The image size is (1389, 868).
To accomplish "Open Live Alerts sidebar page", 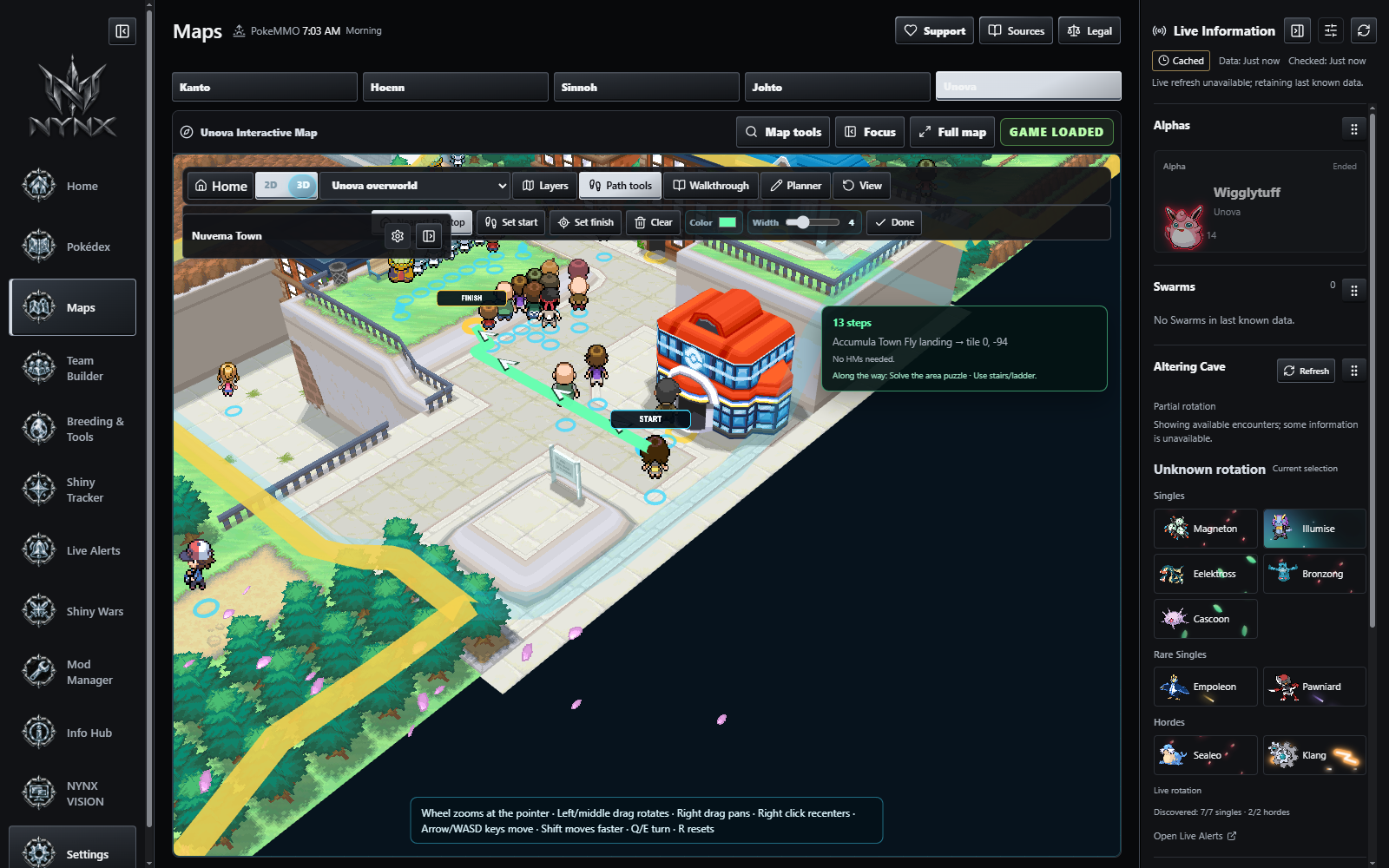I will tap(73, 550).
